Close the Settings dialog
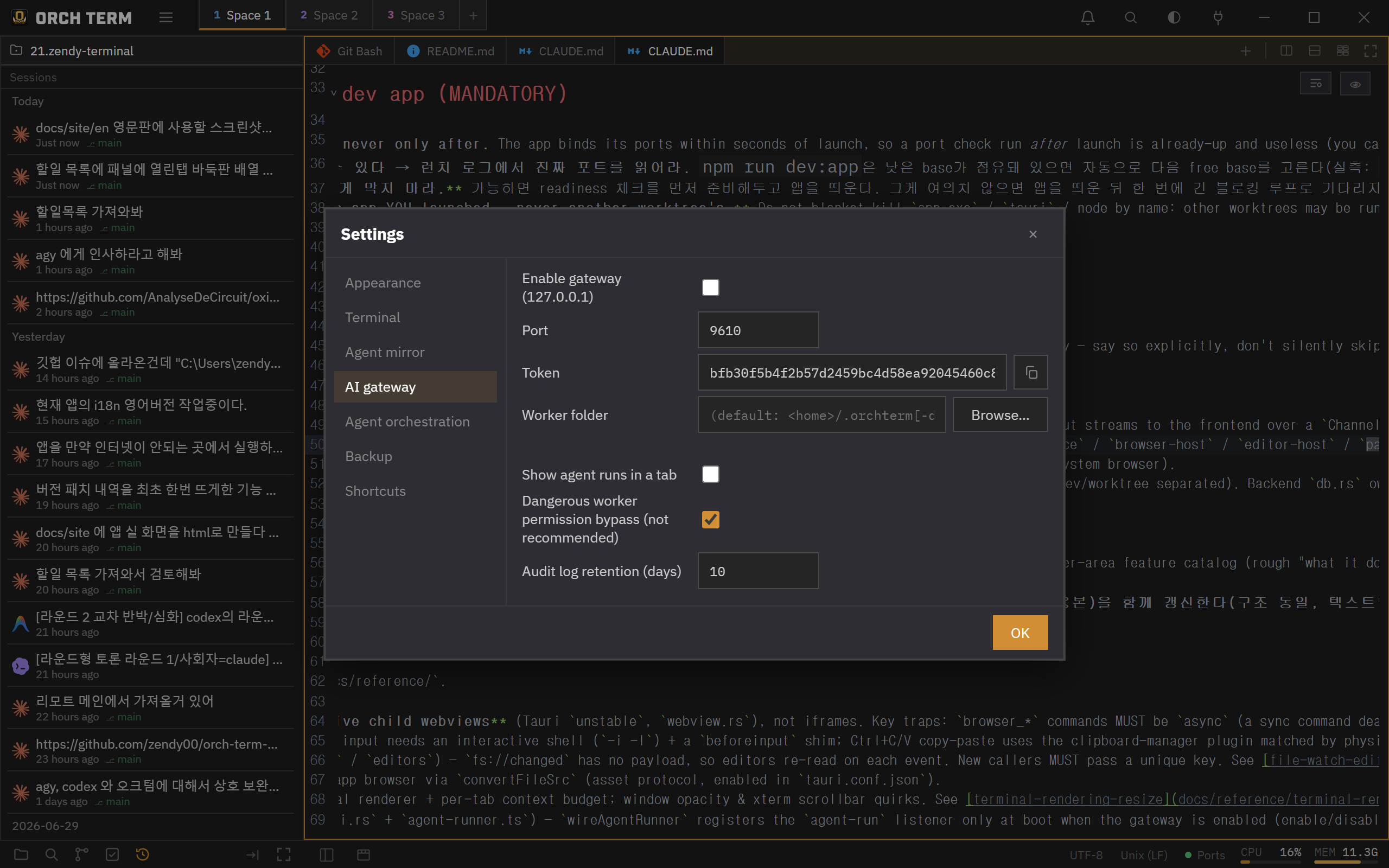1389x868 pixels. coord(1033,234)
